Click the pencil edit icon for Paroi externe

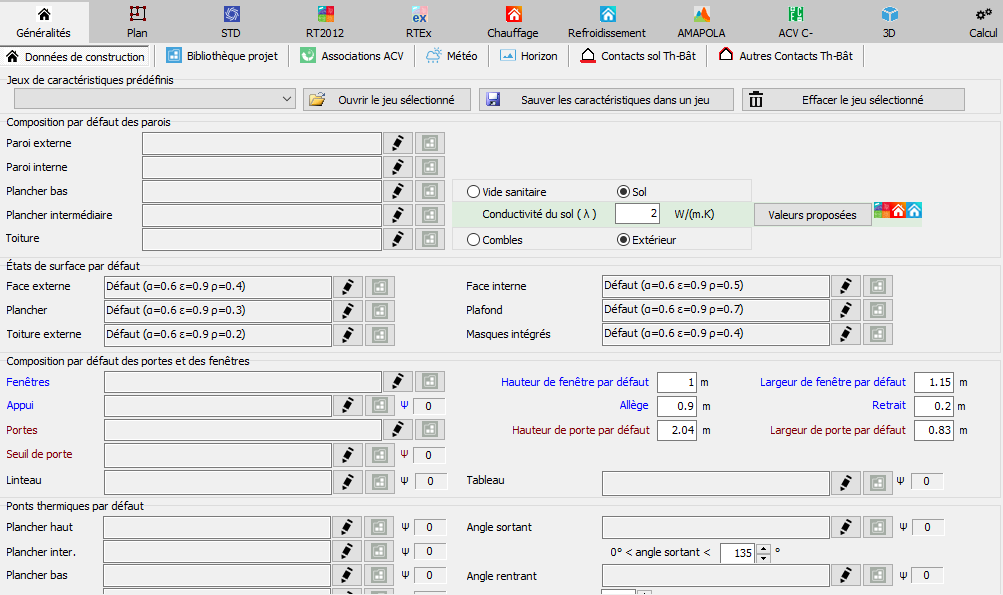(398, 143)
